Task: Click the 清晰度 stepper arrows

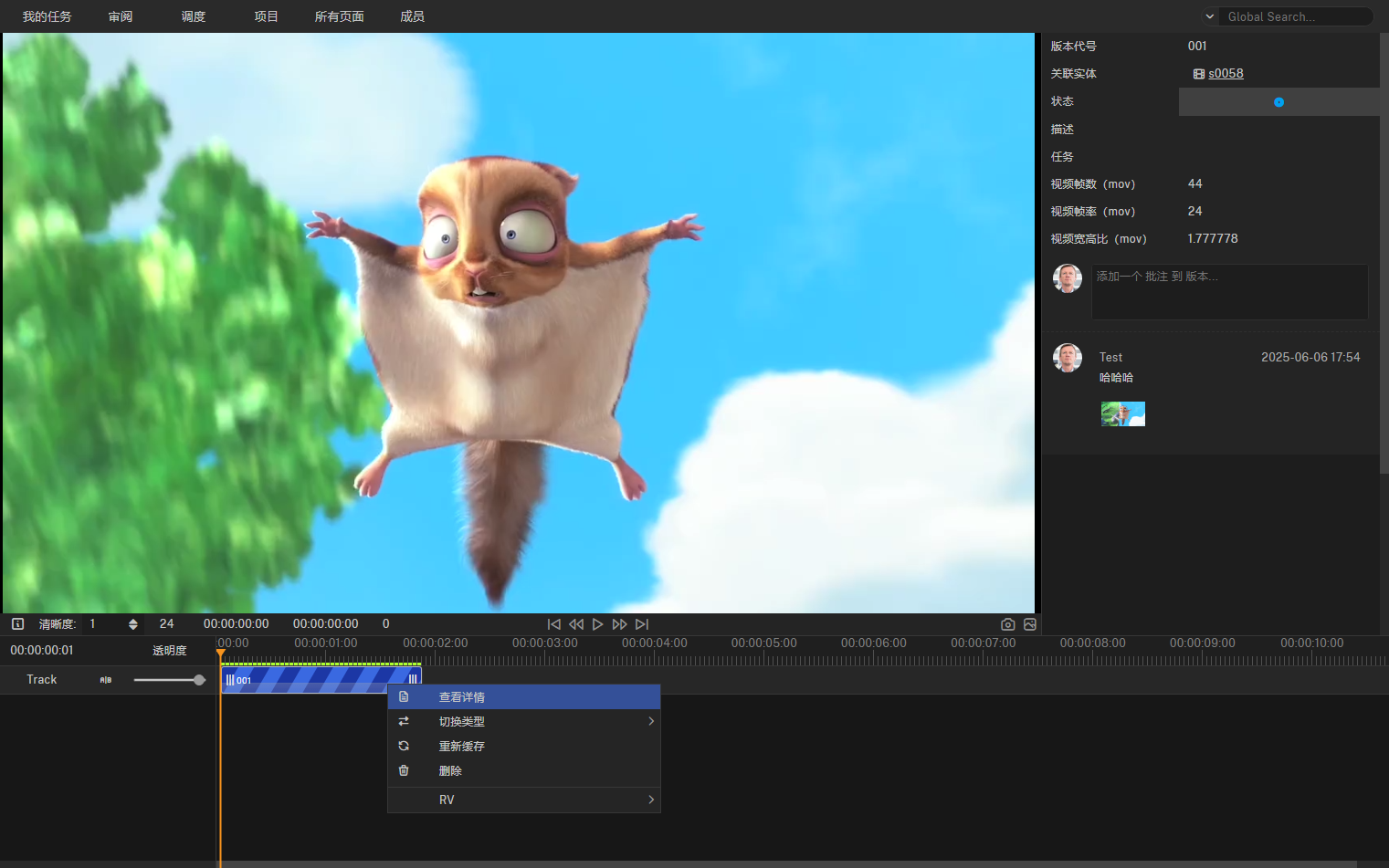Action: [x=133, y=624]
